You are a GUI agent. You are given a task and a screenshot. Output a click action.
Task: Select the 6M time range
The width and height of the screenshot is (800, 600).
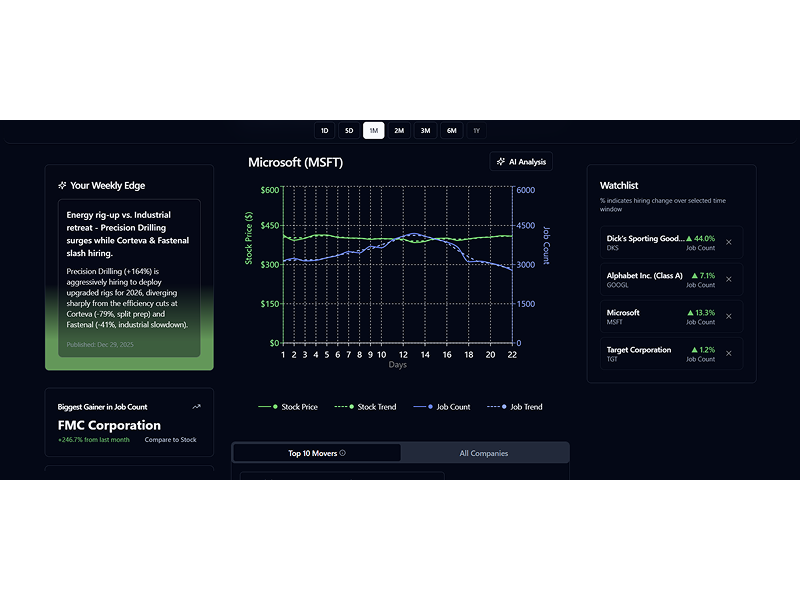pos(451,130)
